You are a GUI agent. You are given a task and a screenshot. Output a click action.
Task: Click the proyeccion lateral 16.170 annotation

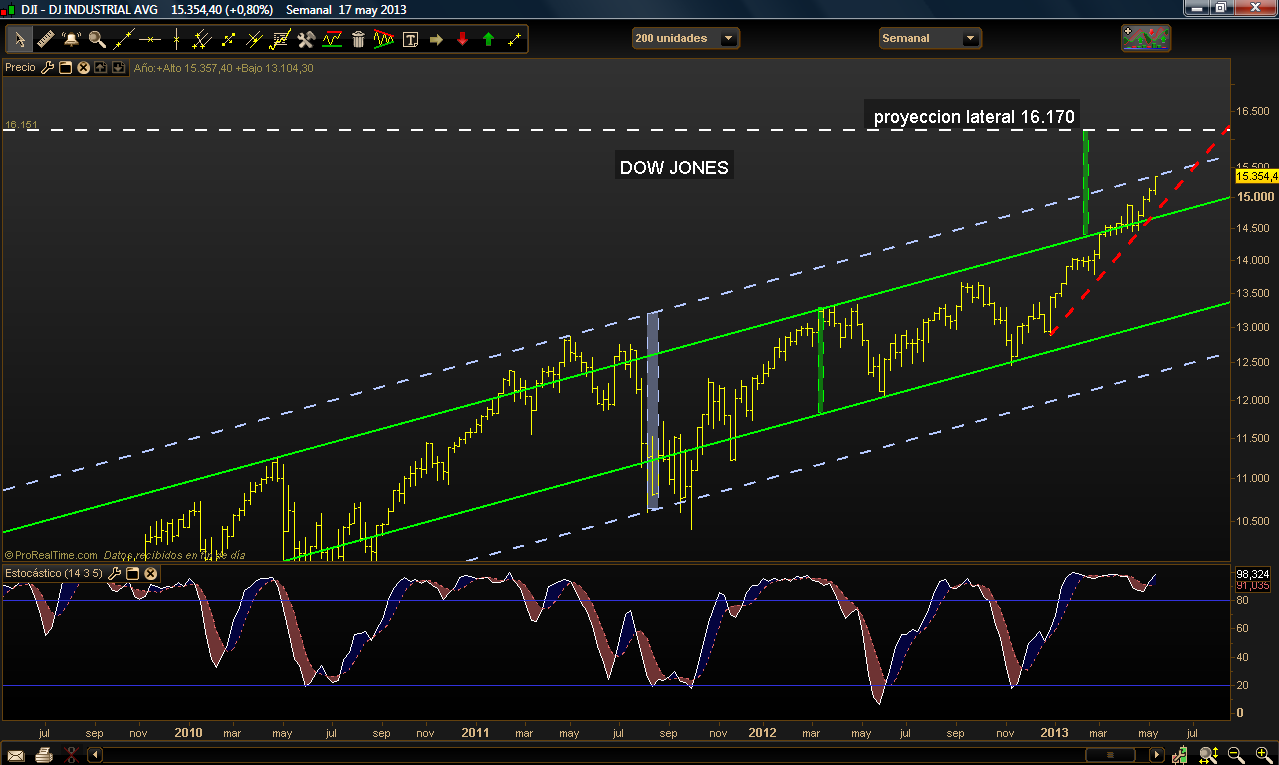coord(974,117)
